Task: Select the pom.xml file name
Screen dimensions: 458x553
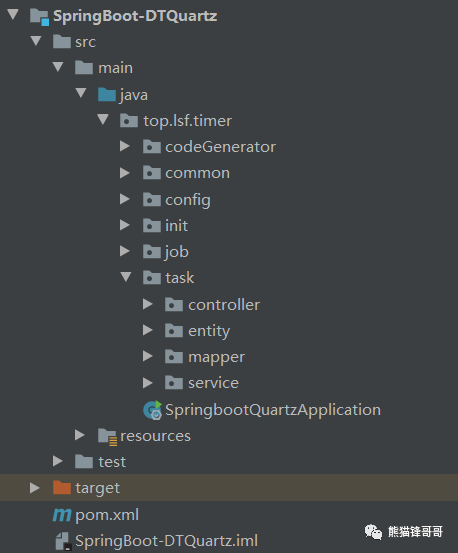Action: (x=107, y=516)
